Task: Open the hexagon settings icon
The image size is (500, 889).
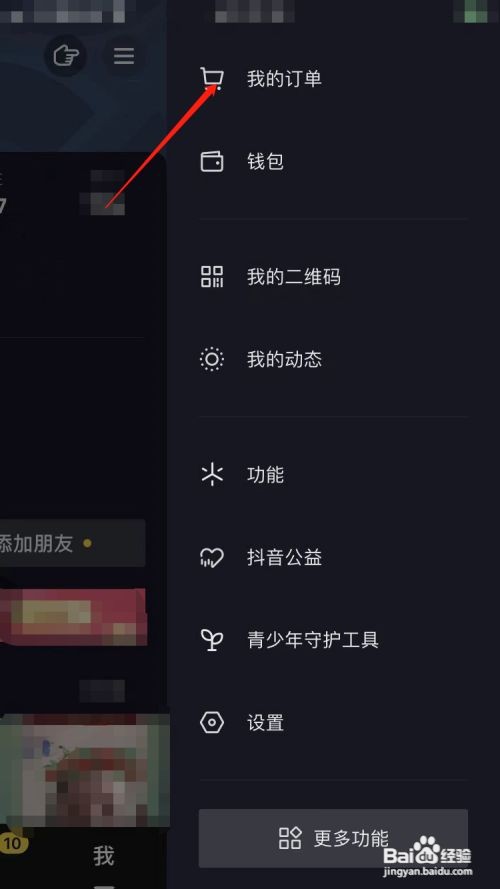Action: point(212,723)
